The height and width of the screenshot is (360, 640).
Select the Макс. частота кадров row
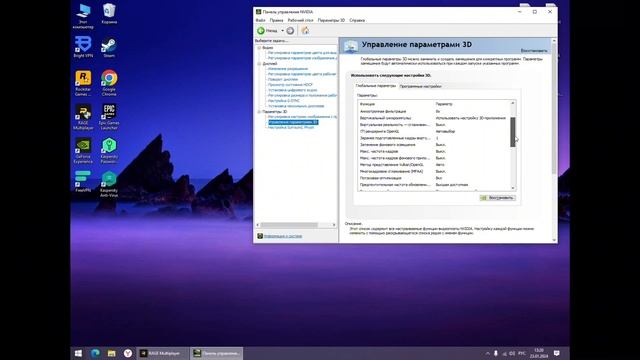434,151
